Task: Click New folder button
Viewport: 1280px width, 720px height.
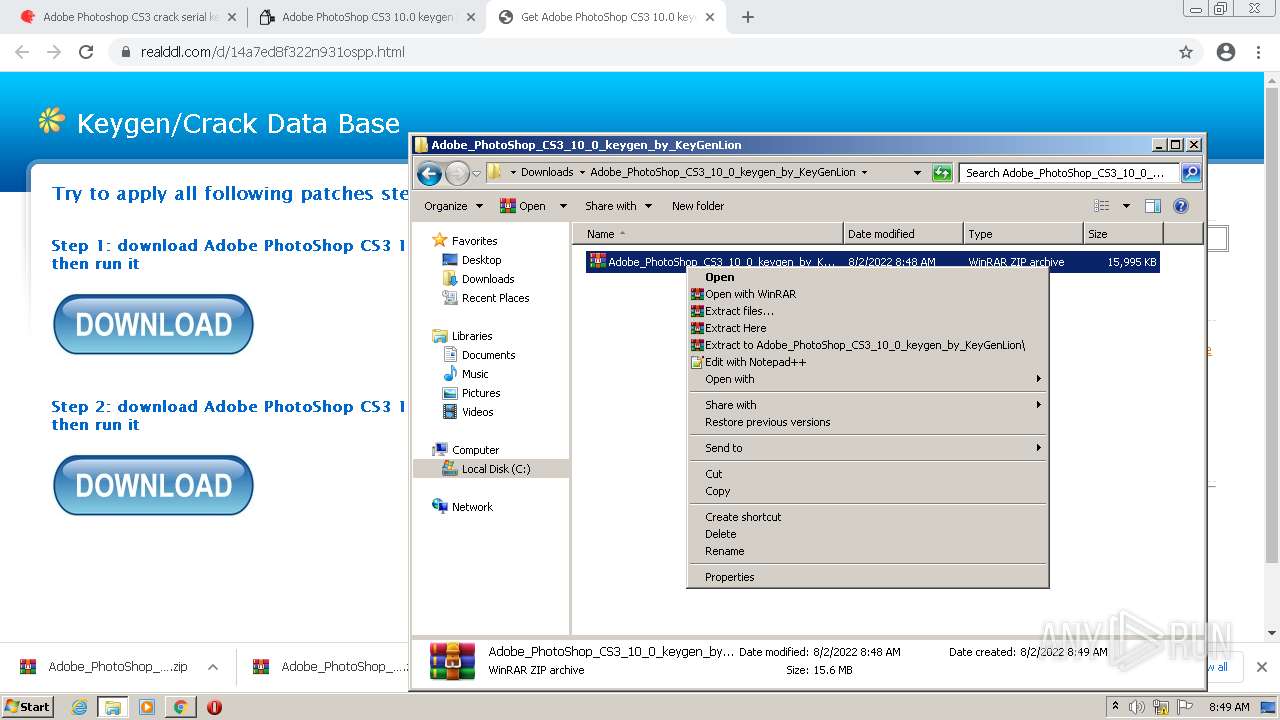Action: click(698, 206)
